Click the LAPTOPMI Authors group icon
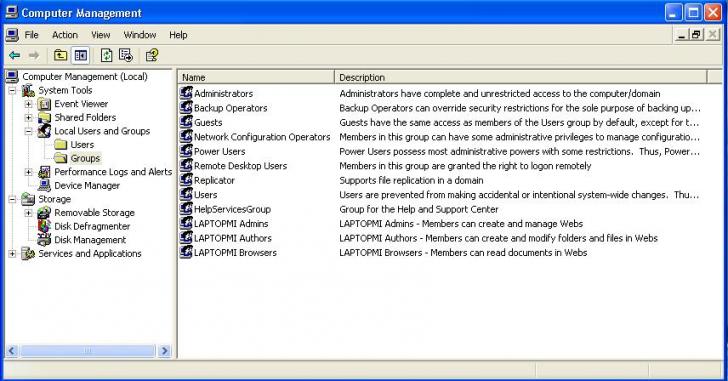 [187, 238]
